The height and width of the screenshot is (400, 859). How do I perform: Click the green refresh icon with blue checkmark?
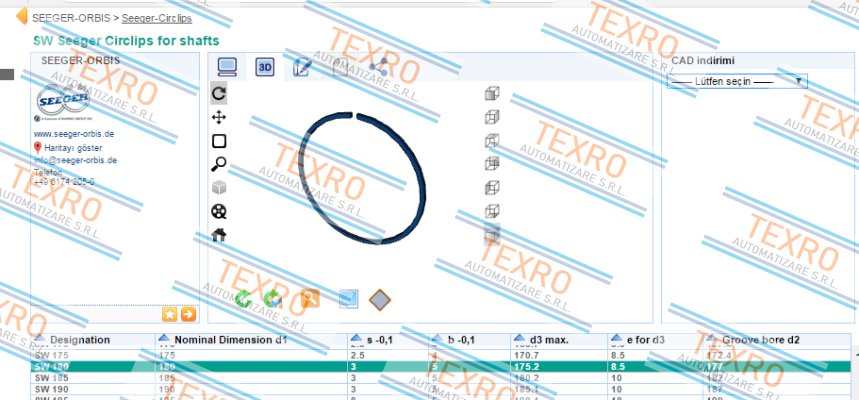[x=272, y=299]
